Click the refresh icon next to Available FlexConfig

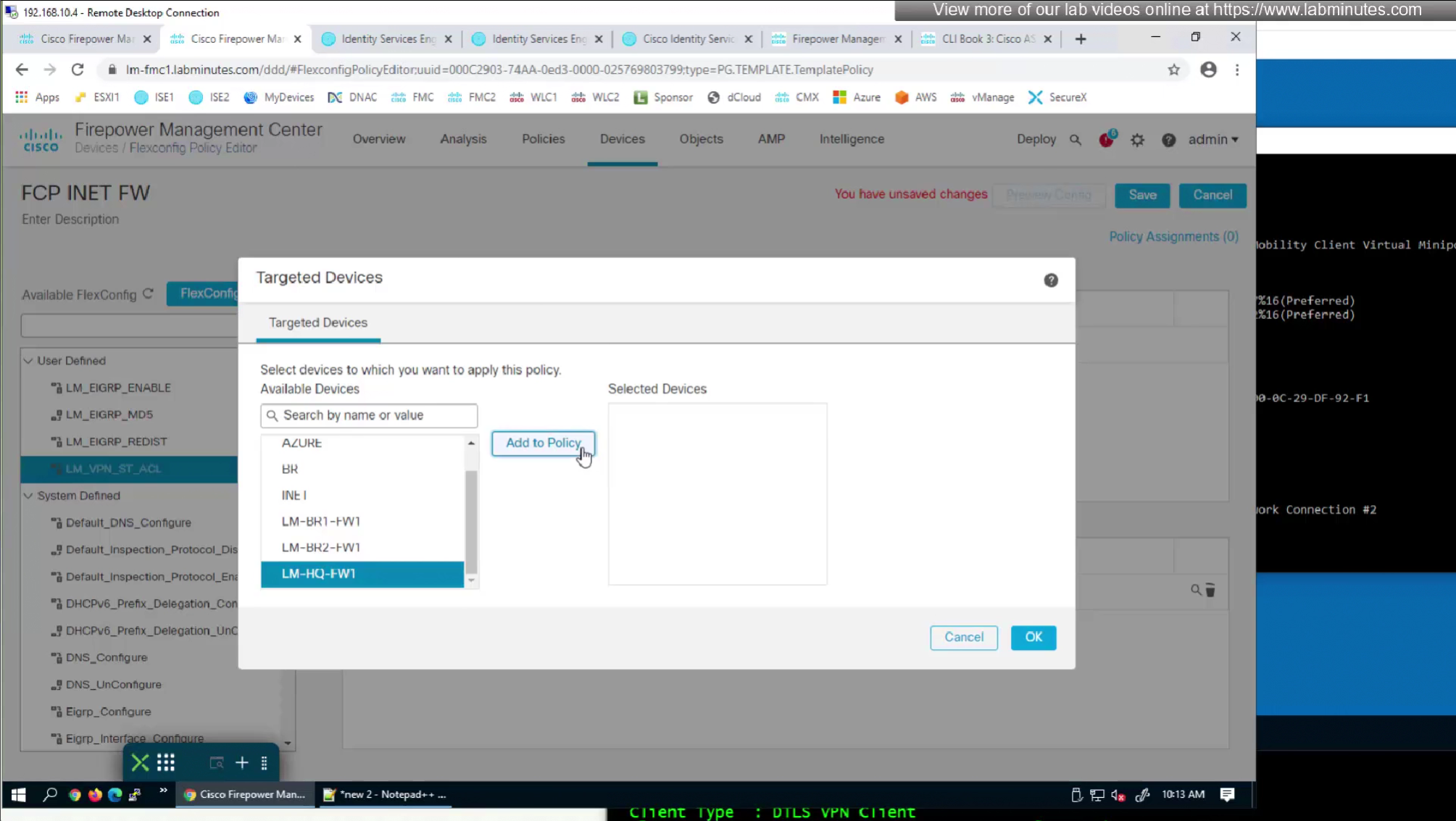149,294
